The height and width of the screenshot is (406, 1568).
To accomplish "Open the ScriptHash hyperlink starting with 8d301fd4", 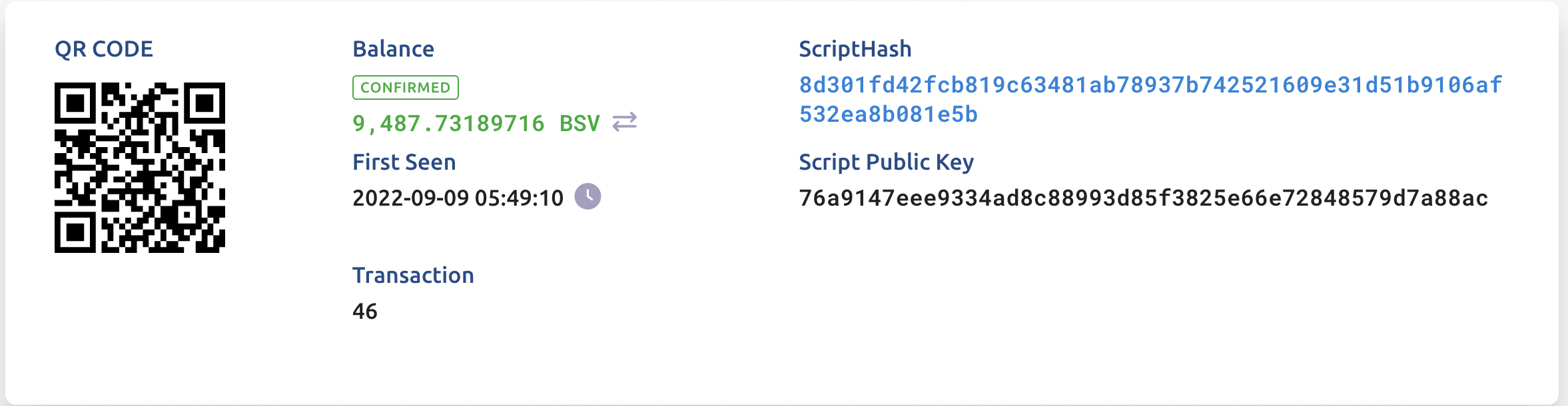I will tap(1150, 85).
